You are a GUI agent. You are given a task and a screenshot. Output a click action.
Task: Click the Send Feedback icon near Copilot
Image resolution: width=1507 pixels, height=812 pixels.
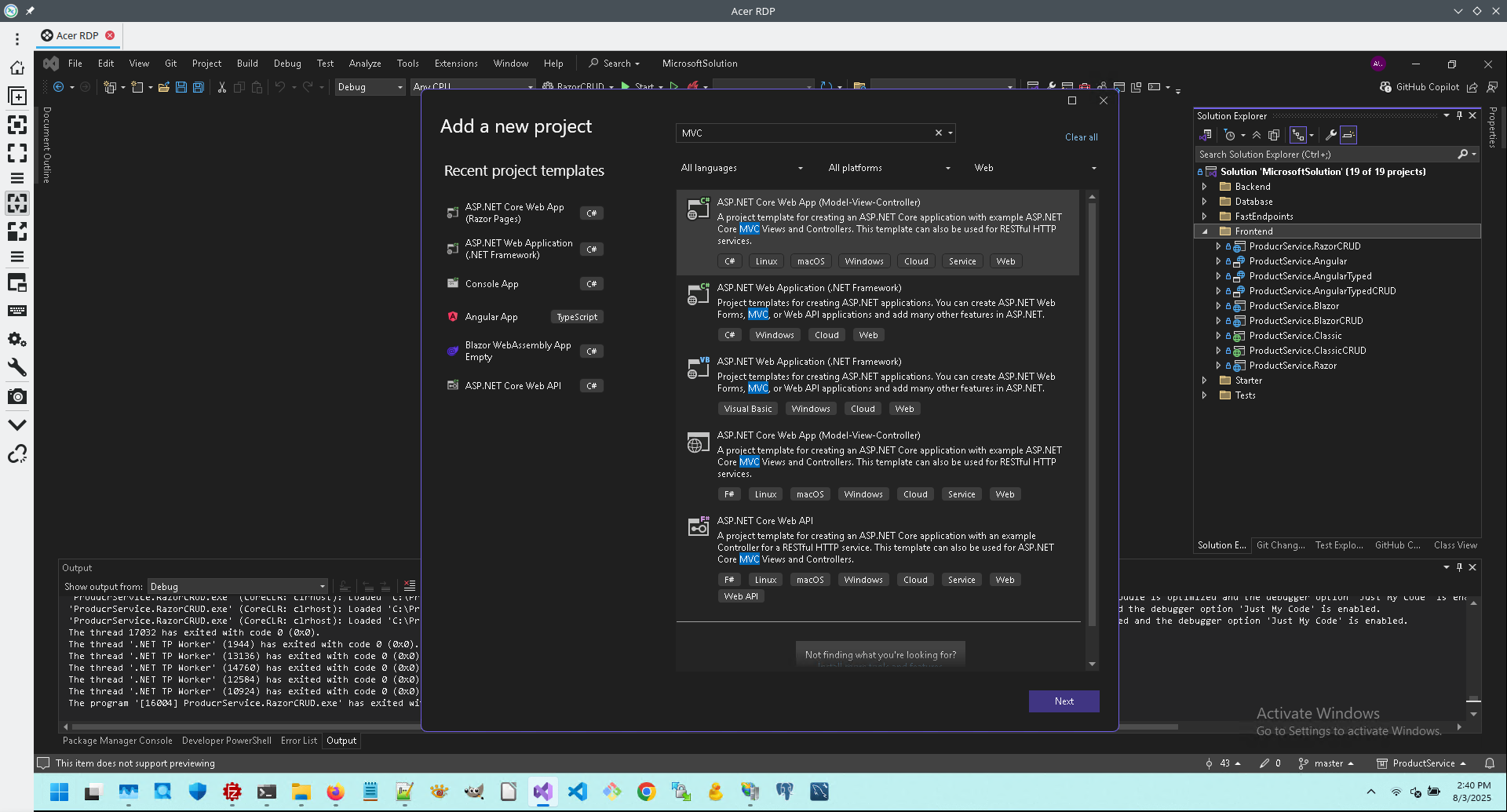pyautogui.click(x=1492, y=87)
